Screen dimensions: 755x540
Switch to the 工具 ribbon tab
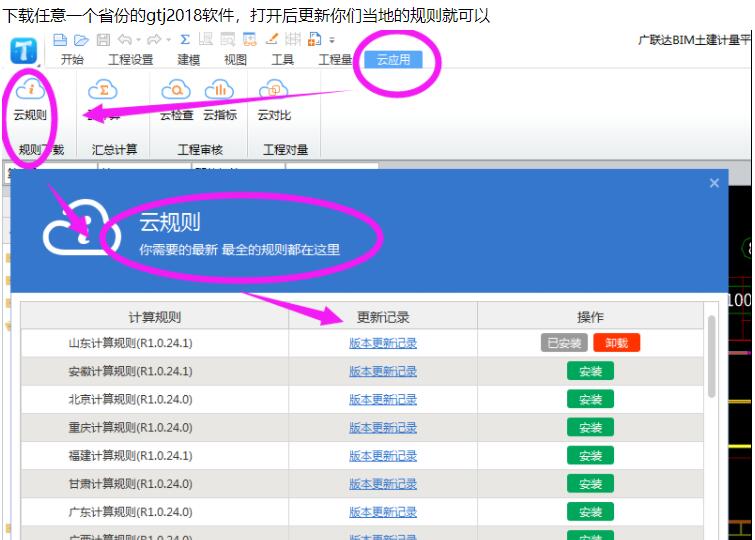283,60
